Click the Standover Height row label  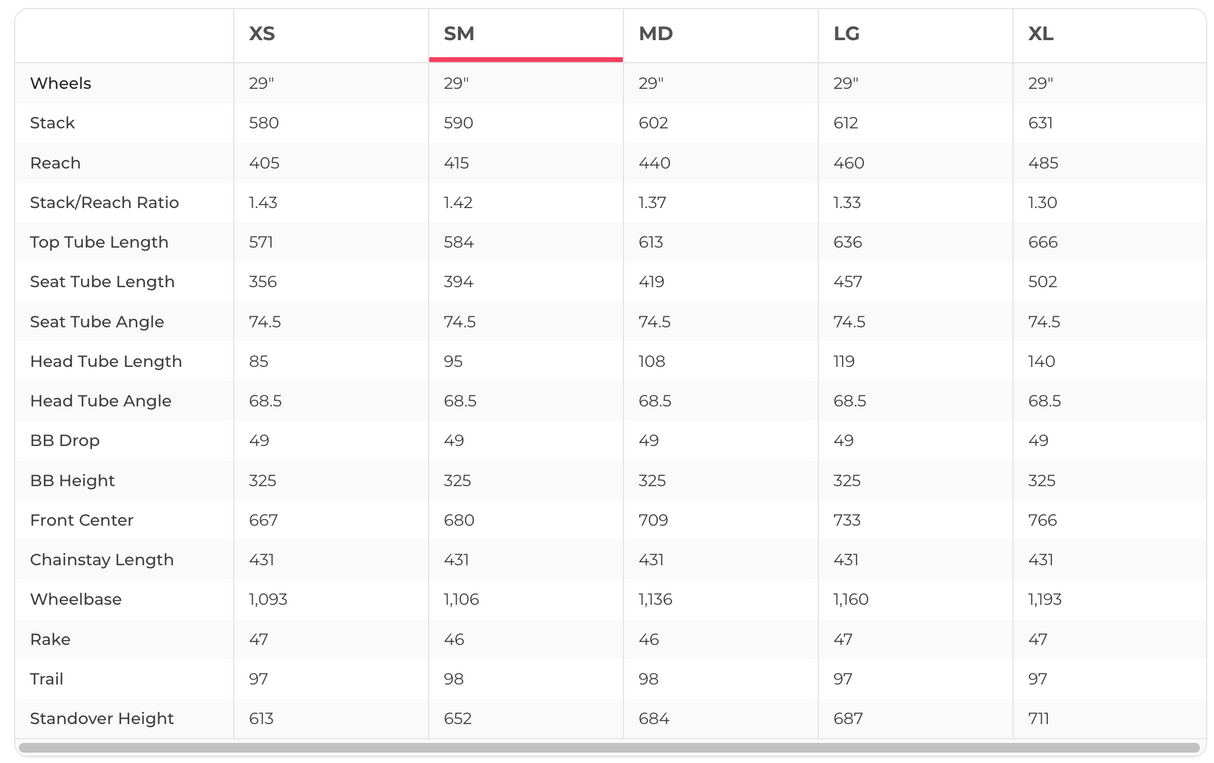tap(102, 719)
